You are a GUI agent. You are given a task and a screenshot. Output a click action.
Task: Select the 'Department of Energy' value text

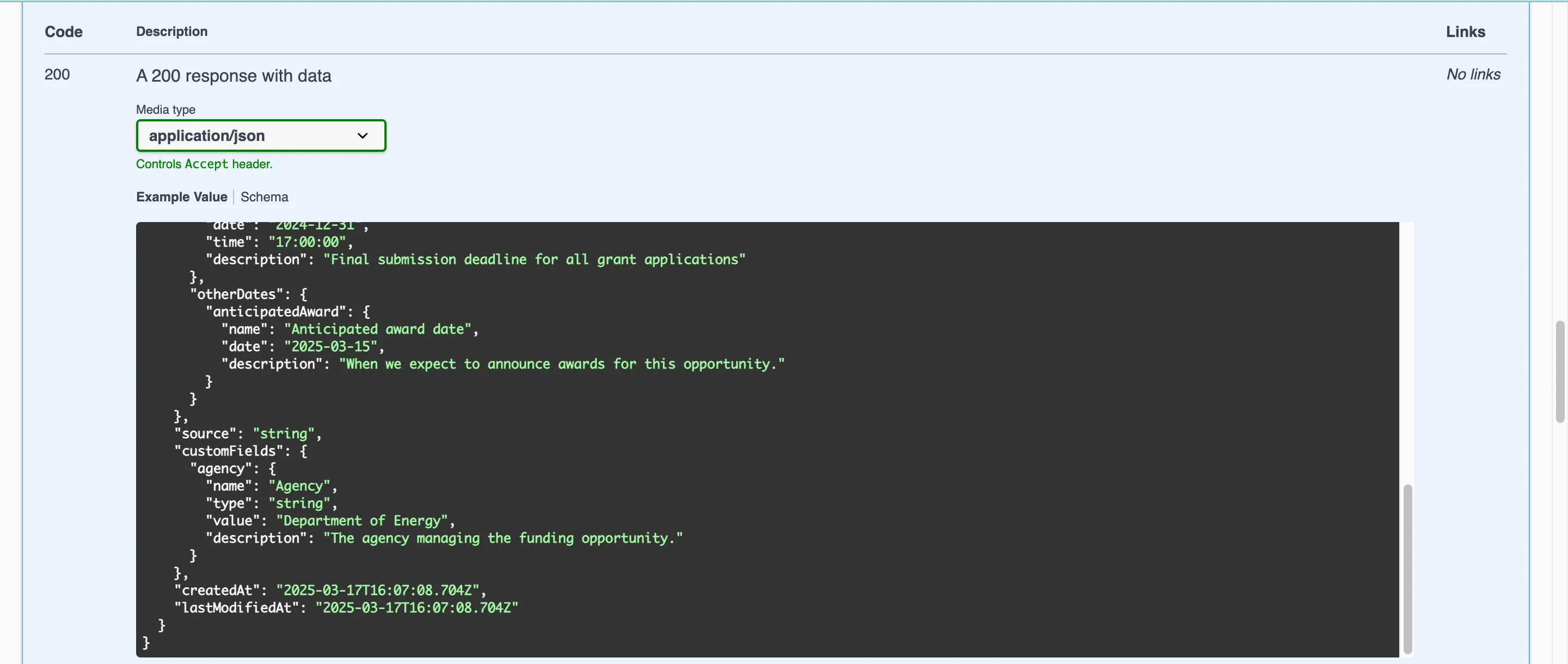[x=363, y=520]
